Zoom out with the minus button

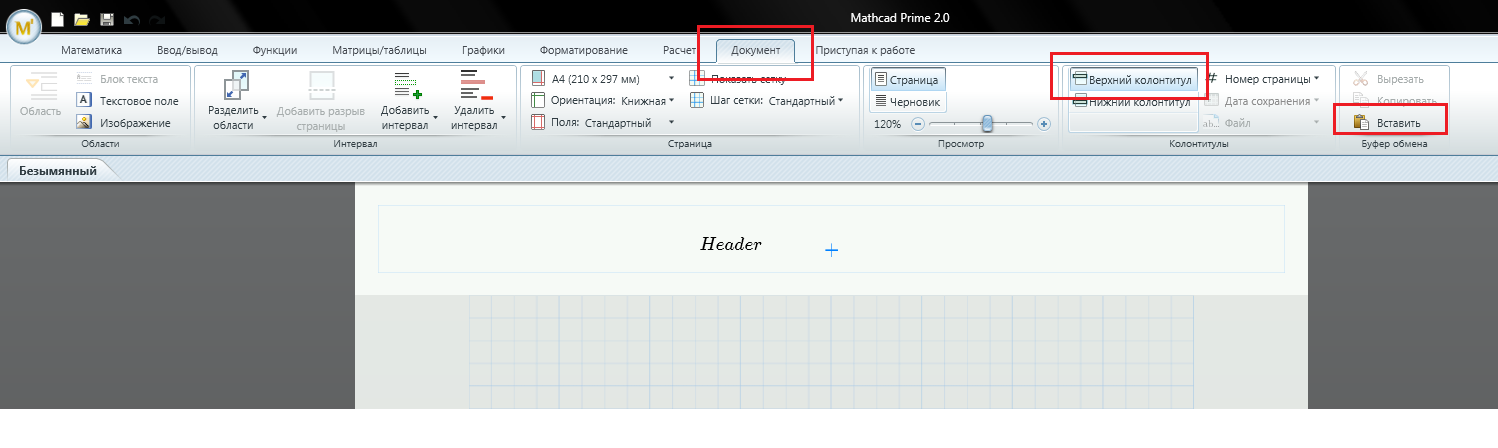918,124
